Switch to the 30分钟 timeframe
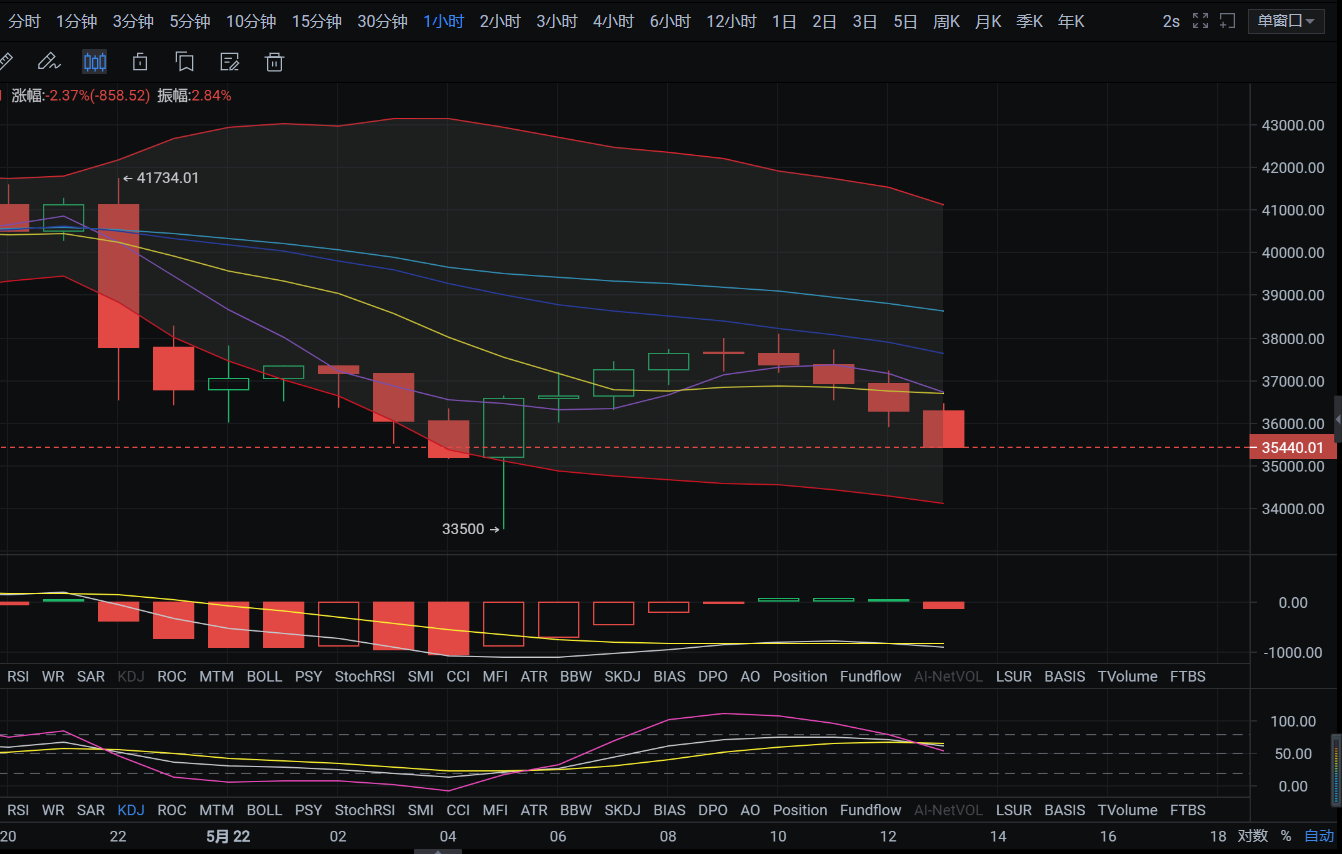1342x854 pixels. click(382, 21)
